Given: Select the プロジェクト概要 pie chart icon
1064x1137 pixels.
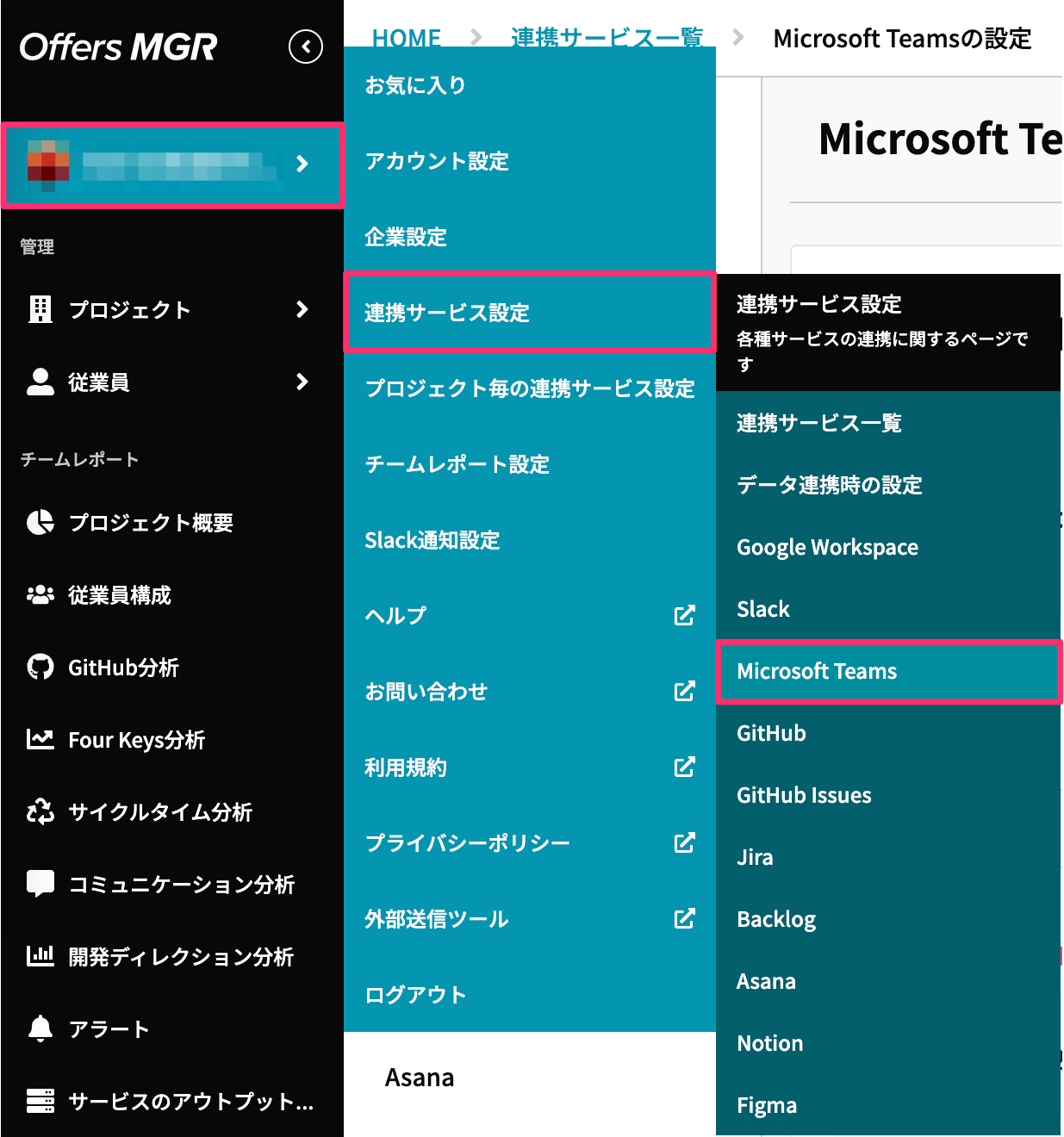Looking at the screenshot, I should click(40, 523).
